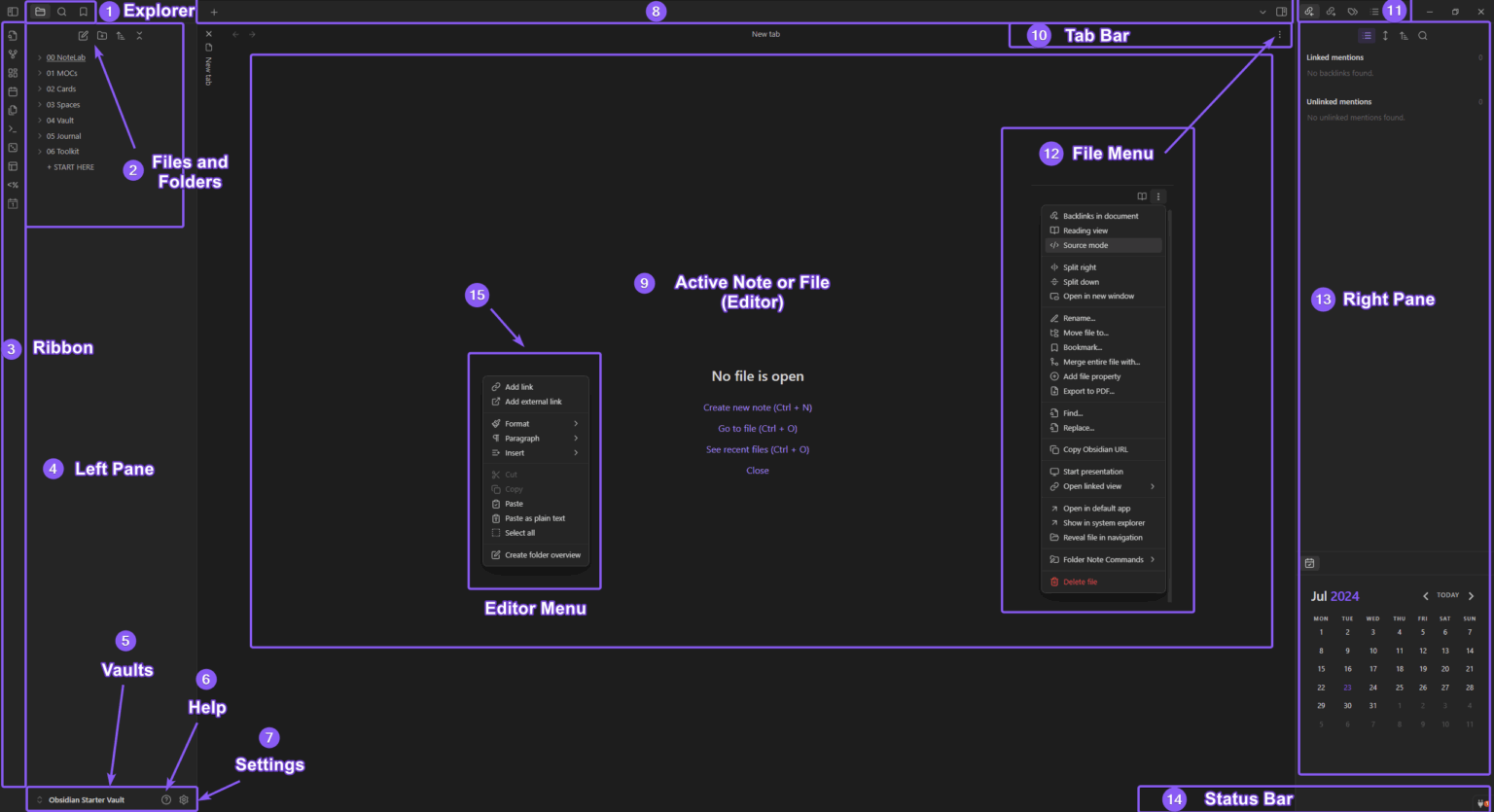Click the calendar icon at ribbon bottom
Viewport: 1494px width, 812px height.
[x=13, y=204]
